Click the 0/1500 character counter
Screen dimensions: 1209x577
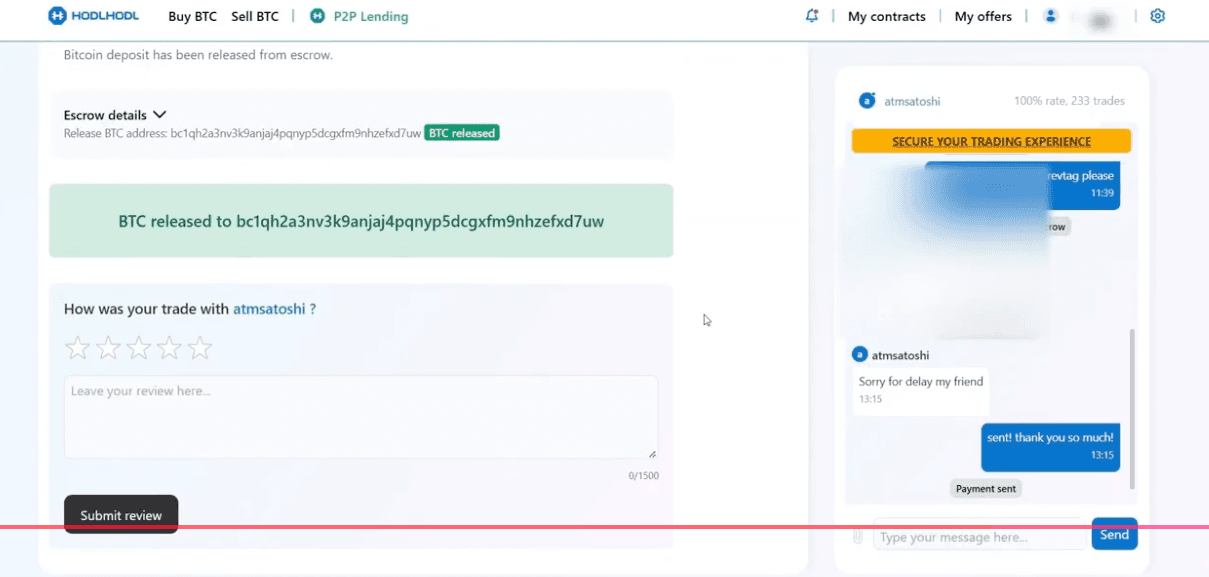point(644,475)
